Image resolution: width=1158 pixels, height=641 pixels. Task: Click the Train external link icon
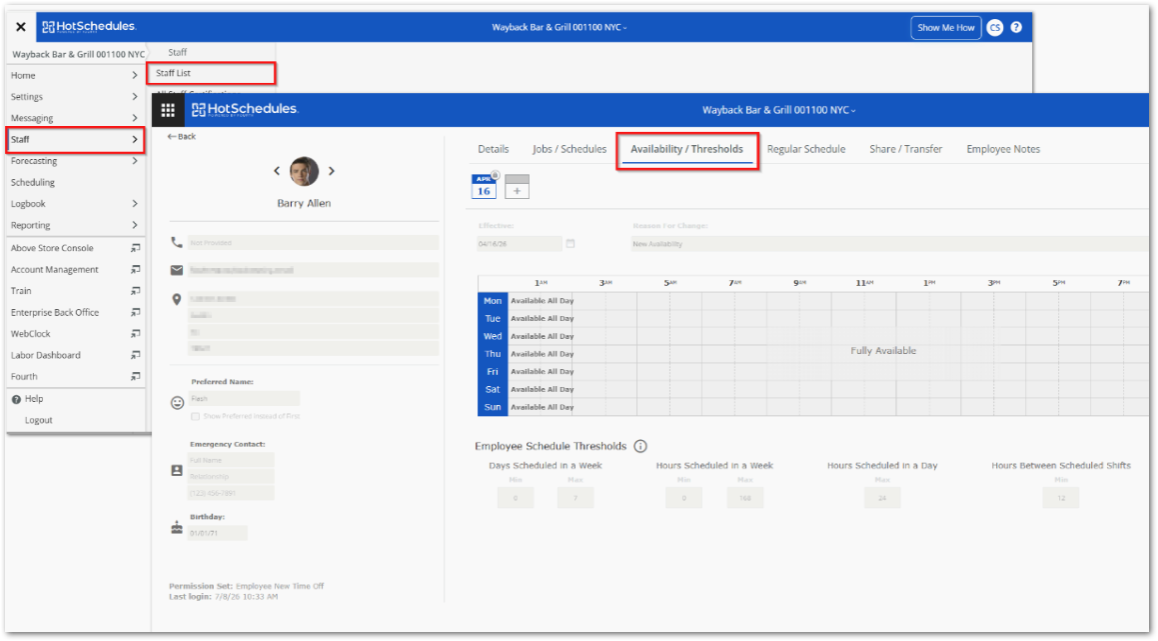point(135,291)
